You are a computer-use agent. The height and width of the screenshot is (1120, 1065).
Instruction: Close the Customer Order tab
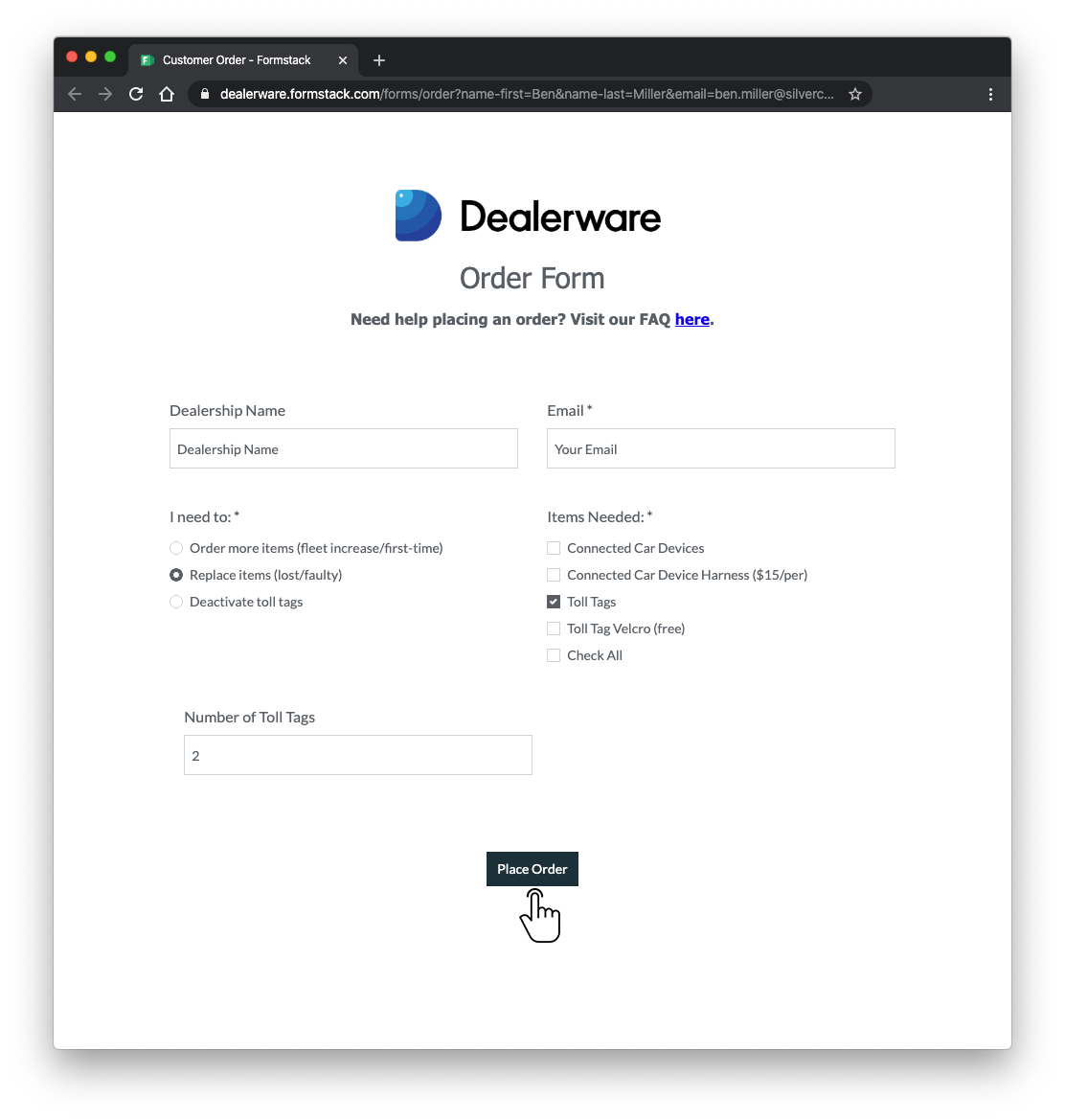tap(343, 60)
